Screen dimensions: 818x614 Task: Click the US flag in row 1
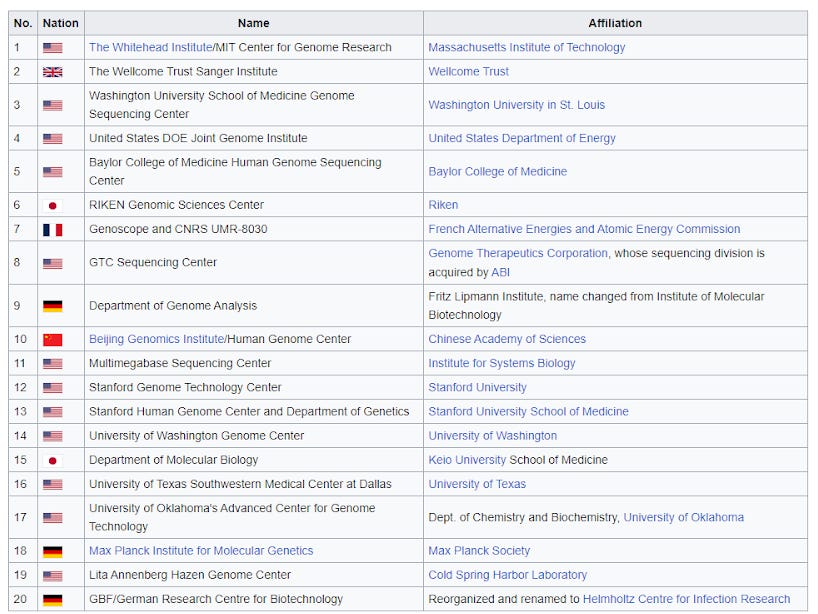pos(52,48)
